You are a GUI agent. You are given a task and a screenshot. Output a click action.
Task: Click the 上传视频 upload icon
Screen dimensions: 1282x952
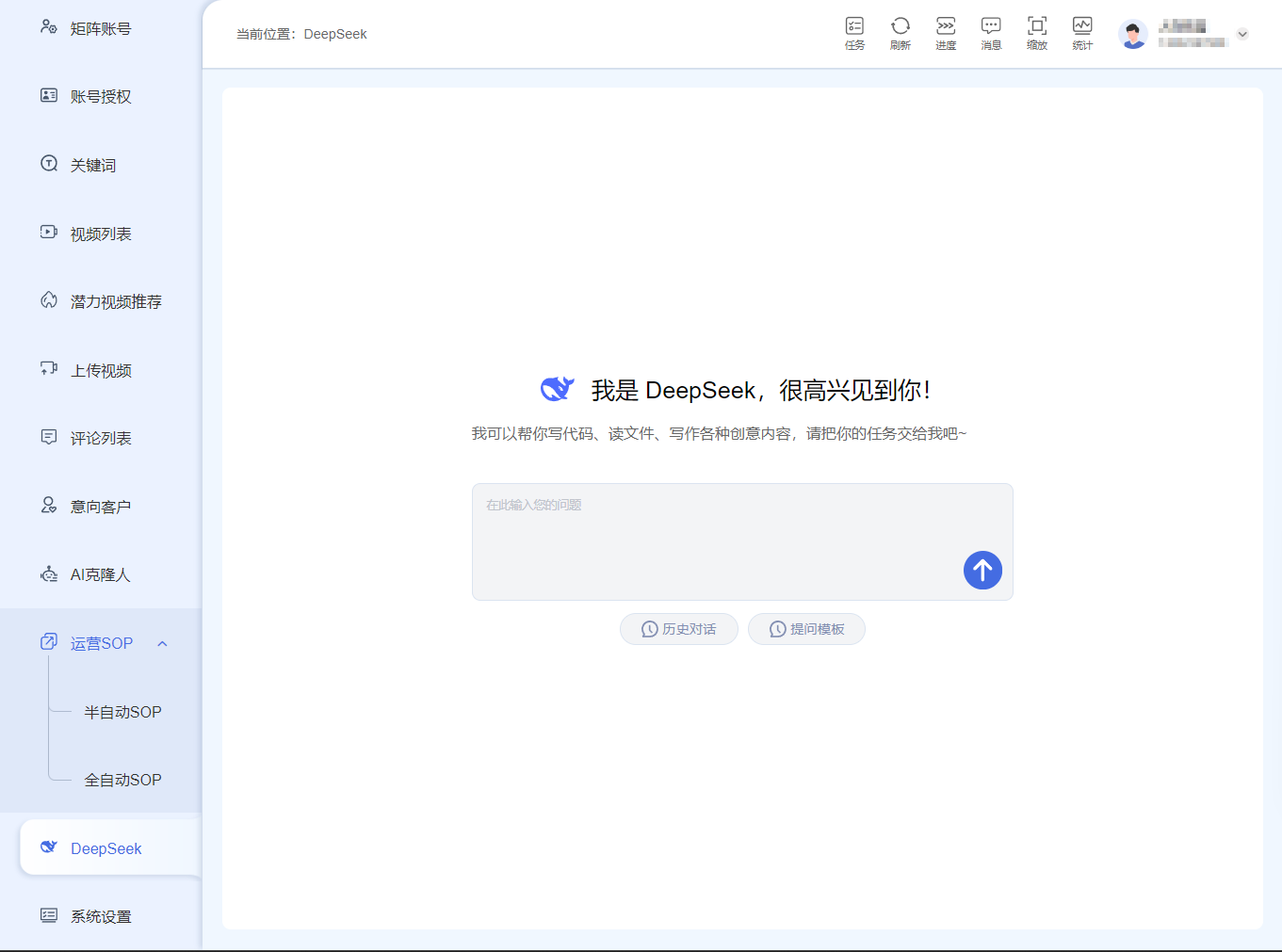tap(49, 368)
